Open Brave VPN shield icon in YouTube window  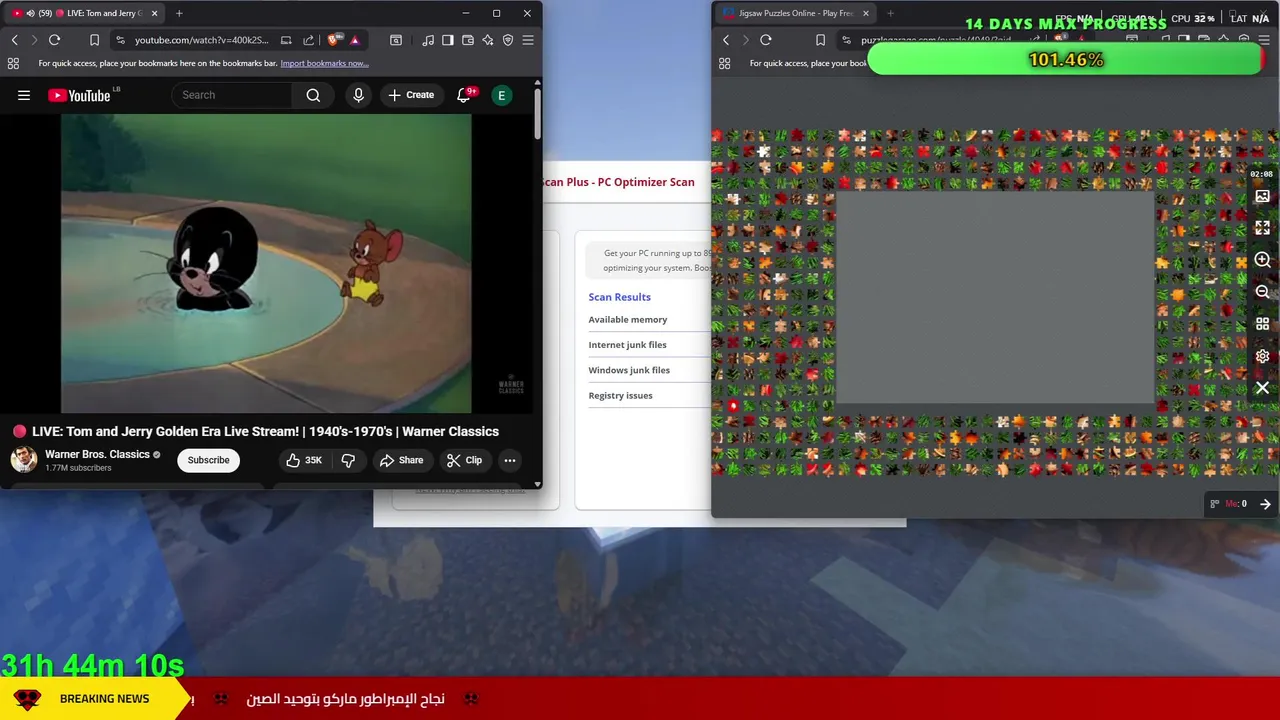(x=508, y=40)
